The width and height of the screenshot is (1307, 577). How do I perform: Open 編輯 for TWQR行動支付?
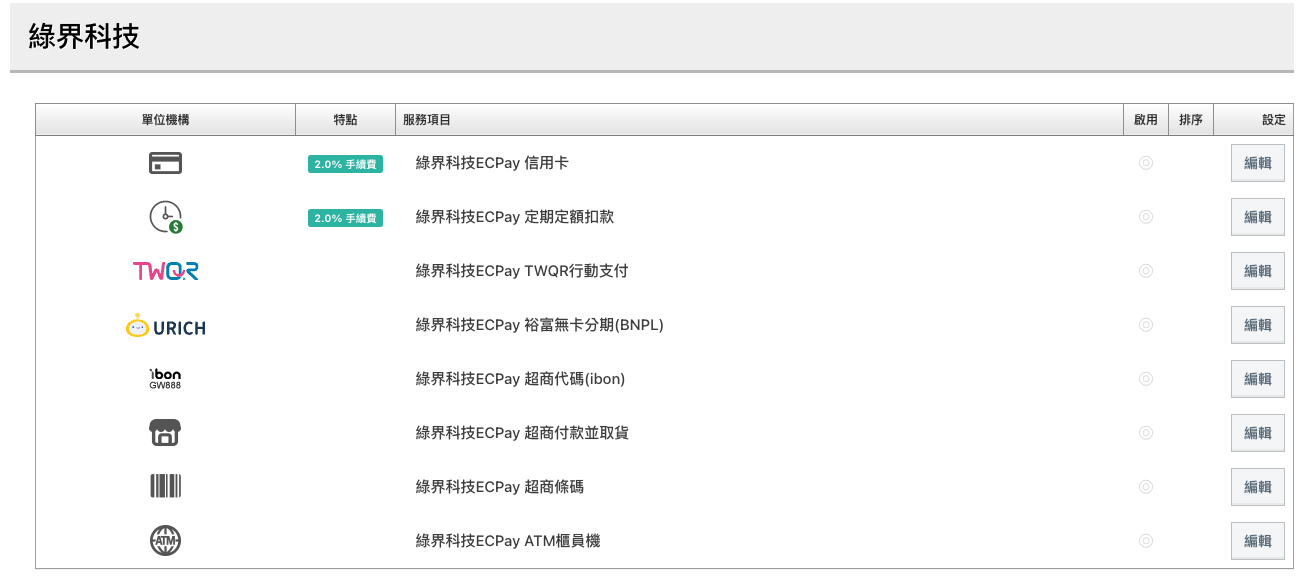1257,271
